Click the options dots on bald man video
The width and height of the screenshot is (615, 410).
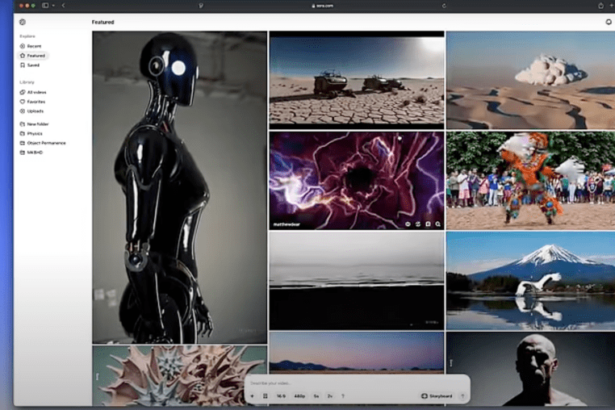coord(451,363)
